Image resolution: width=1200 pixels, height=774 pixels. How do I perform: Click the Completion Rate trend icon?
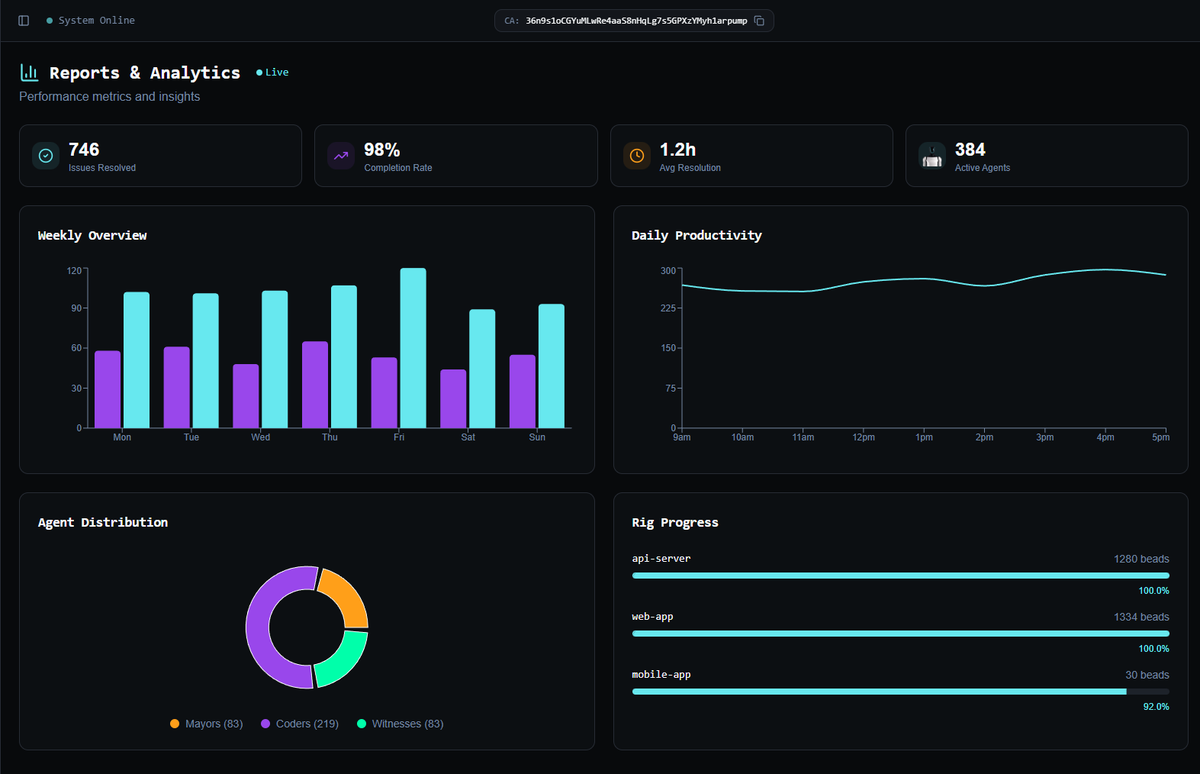[x=341, y=155]
